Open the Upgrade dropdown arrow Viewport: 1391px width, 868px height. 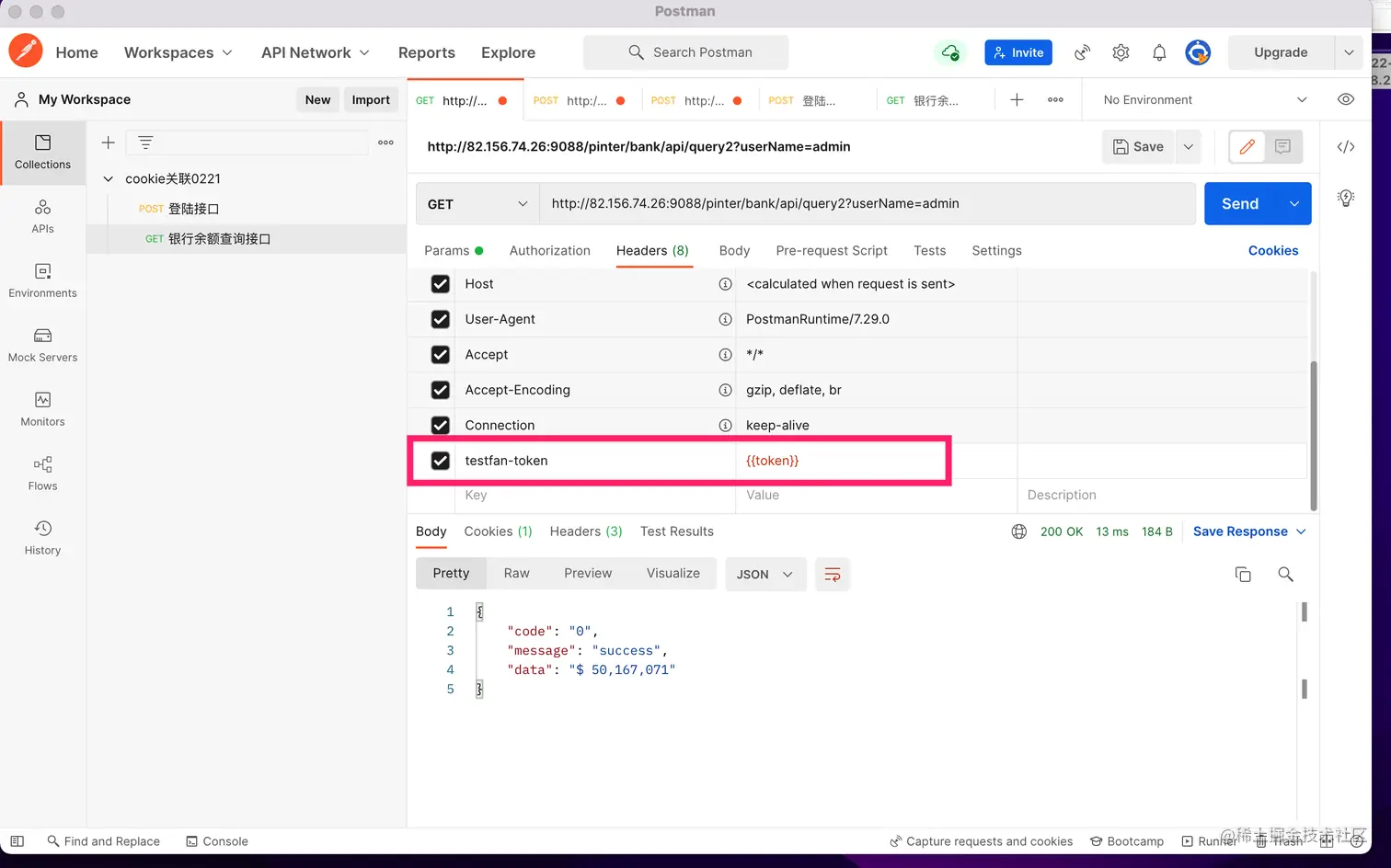point(1349,52)
